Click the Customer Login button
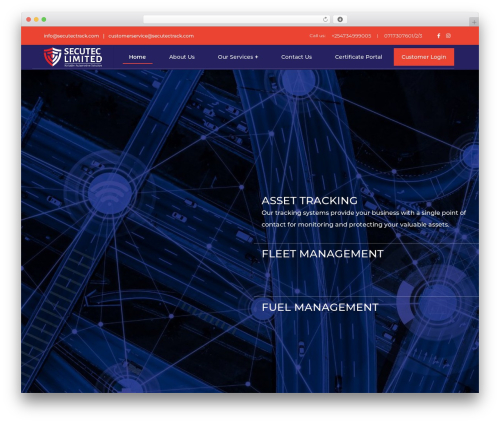 424,57
